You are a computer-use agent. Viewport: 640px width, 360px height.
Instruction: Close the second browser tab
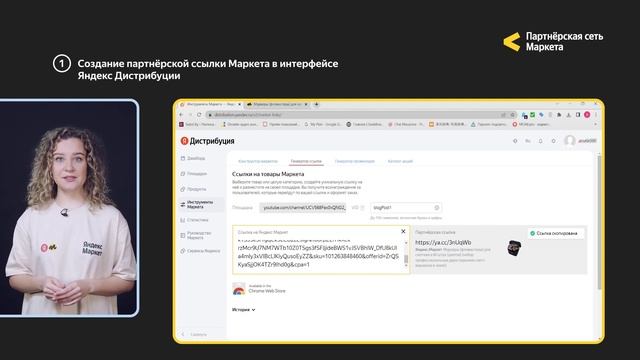coord(306,104)
